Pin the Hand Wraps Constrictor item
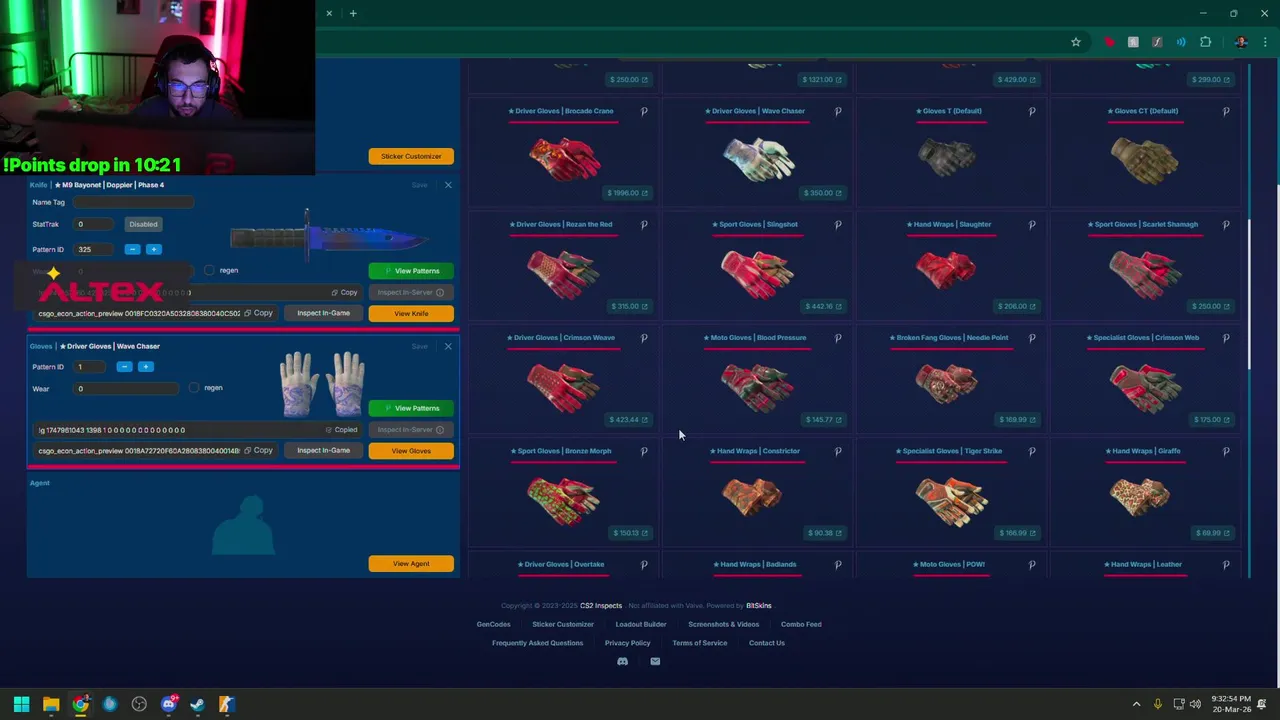 [x=838, y=451]
